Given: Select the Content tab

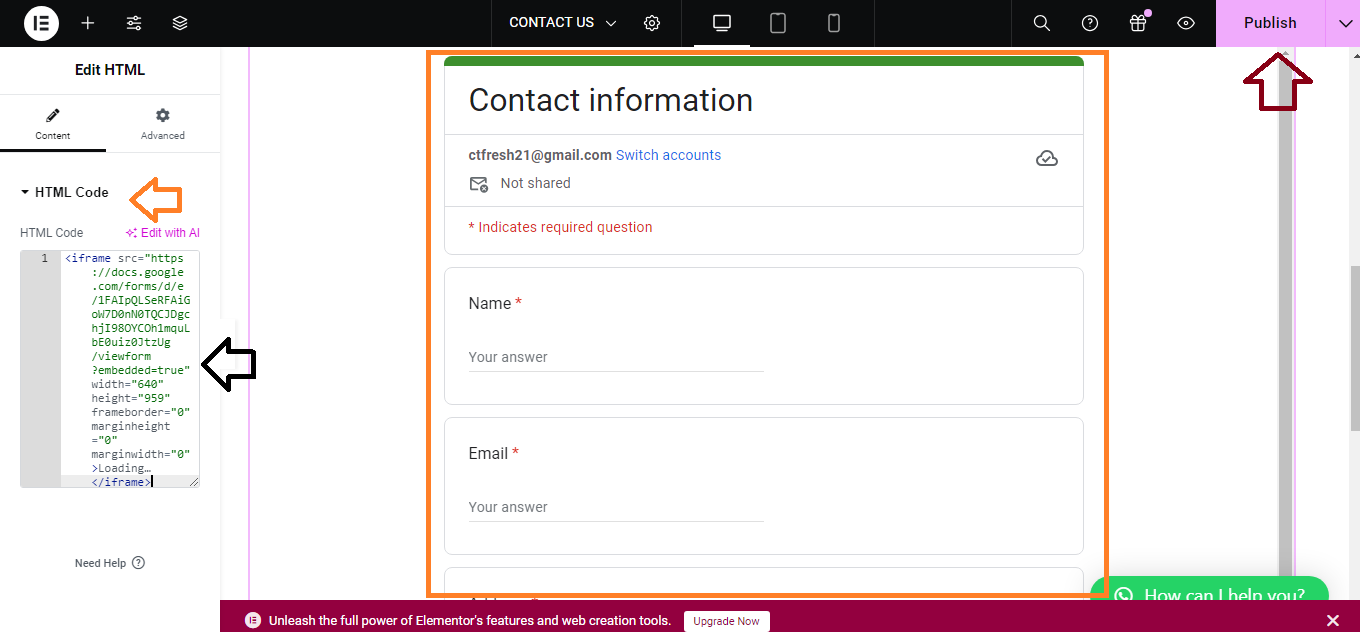Looking at the screenshot, I should point(53,124).
